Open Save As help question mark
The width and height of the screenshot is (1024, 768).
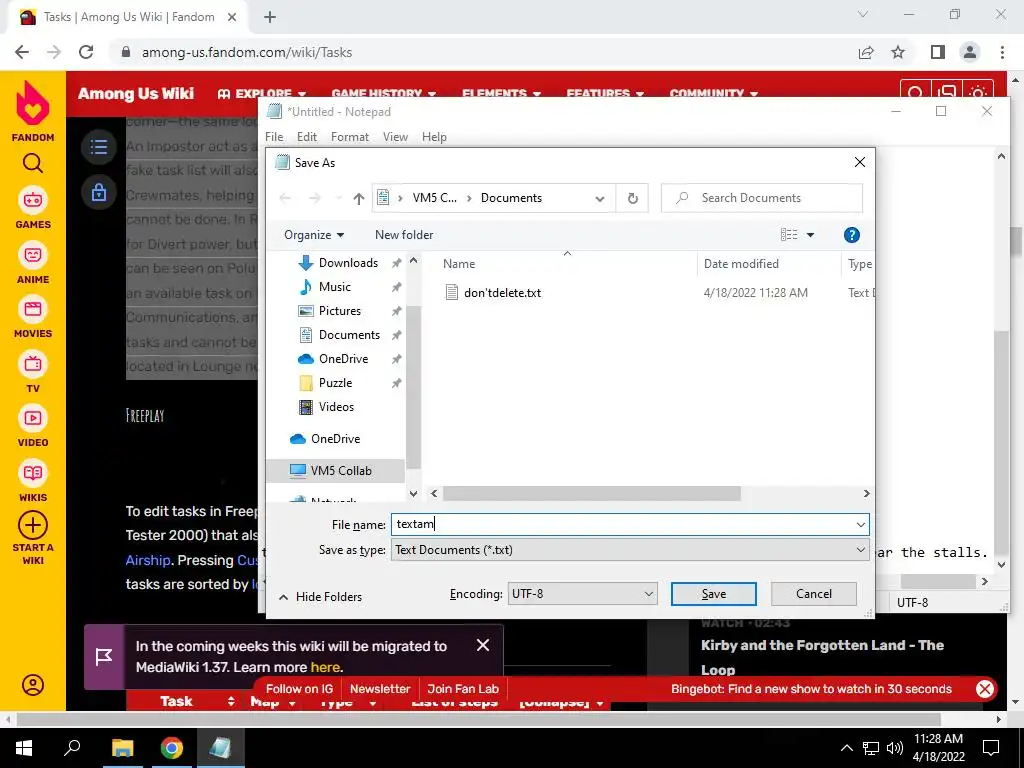click(852, 235)
